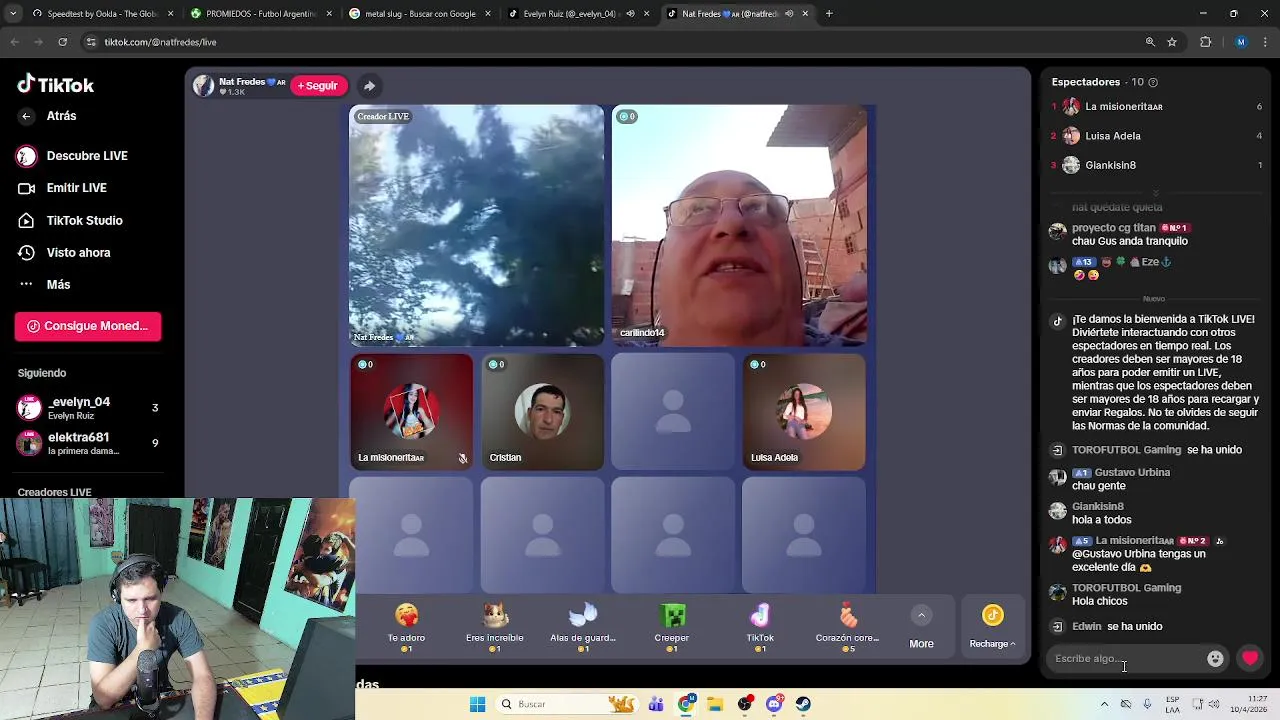Switch to metal slug Google tab

[420, 14]
